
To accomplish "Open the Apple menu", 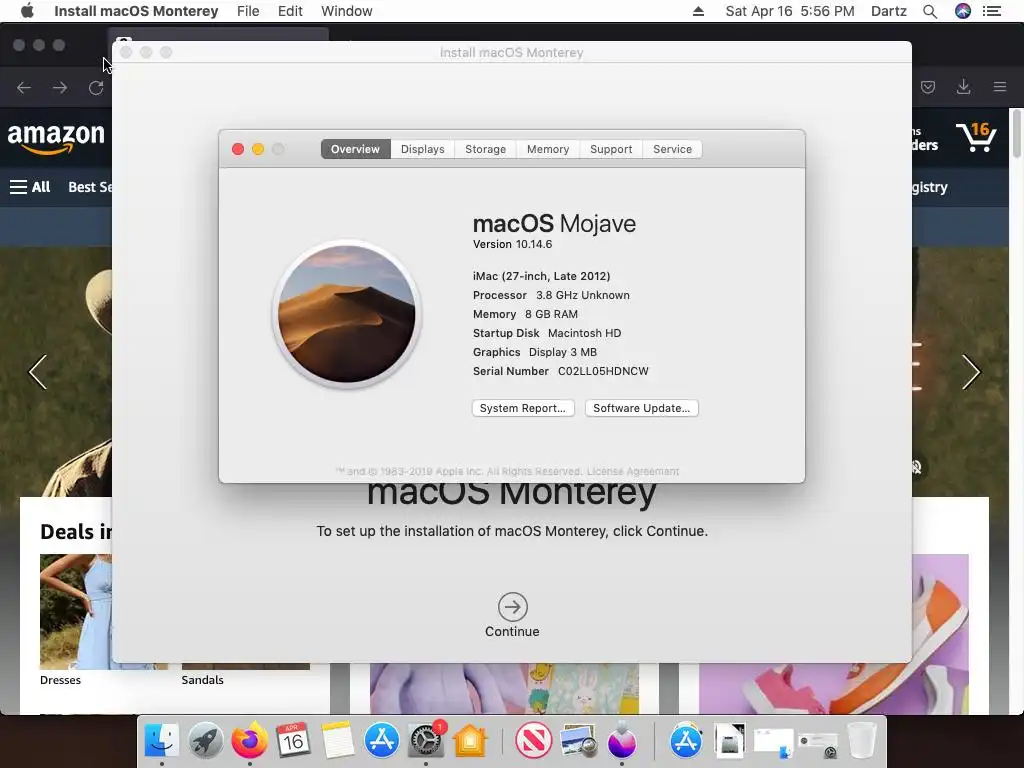I will [27, 11].
